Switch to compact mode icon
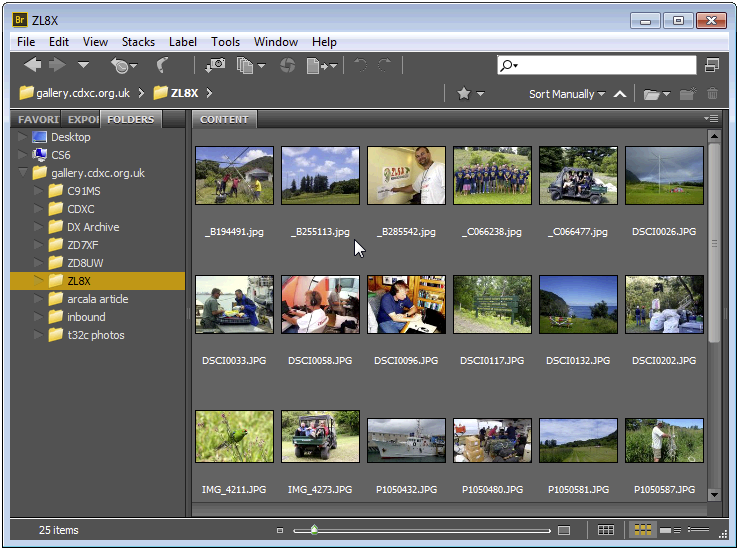The width and height of the screenshot is (740, 552). pos(712,65)
